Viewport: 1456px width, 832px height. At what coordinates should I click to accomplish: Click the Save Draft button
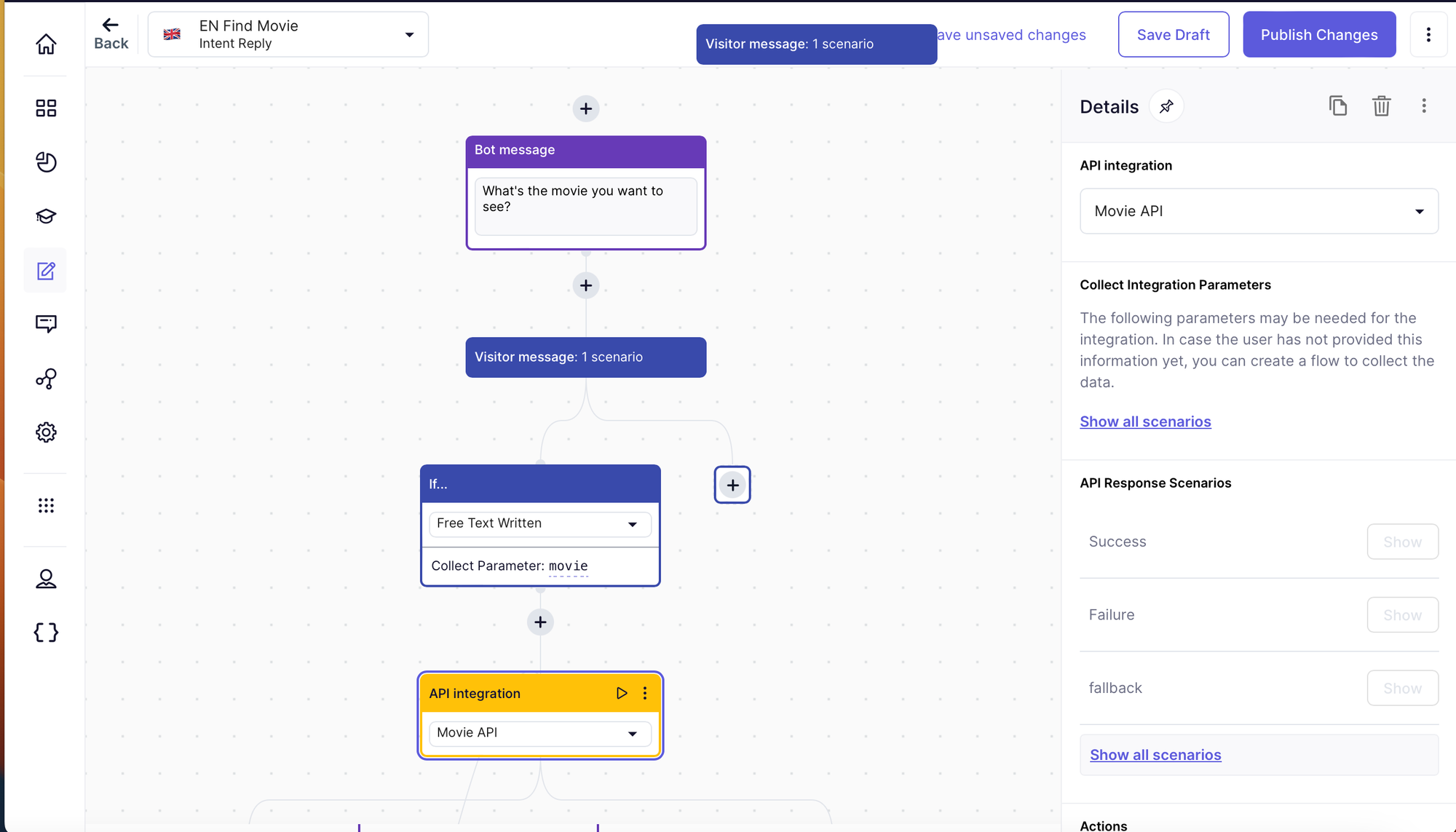1173,35
